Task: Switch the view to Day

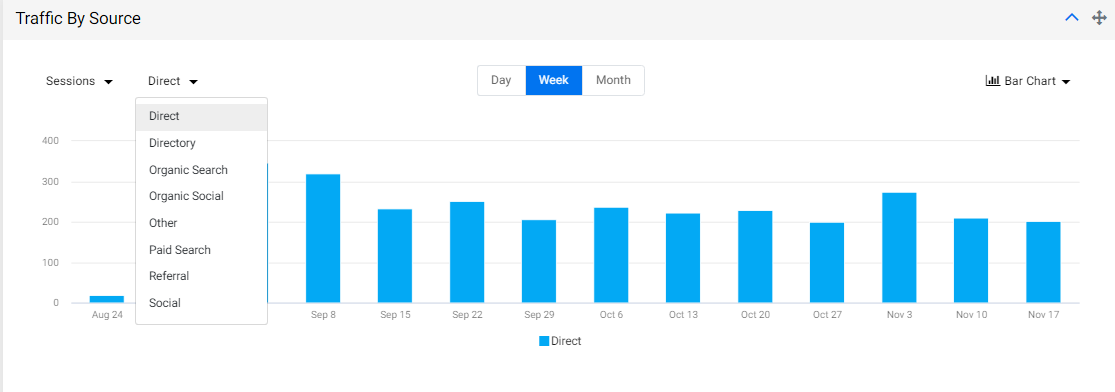Action: click(x=501, y=80)
